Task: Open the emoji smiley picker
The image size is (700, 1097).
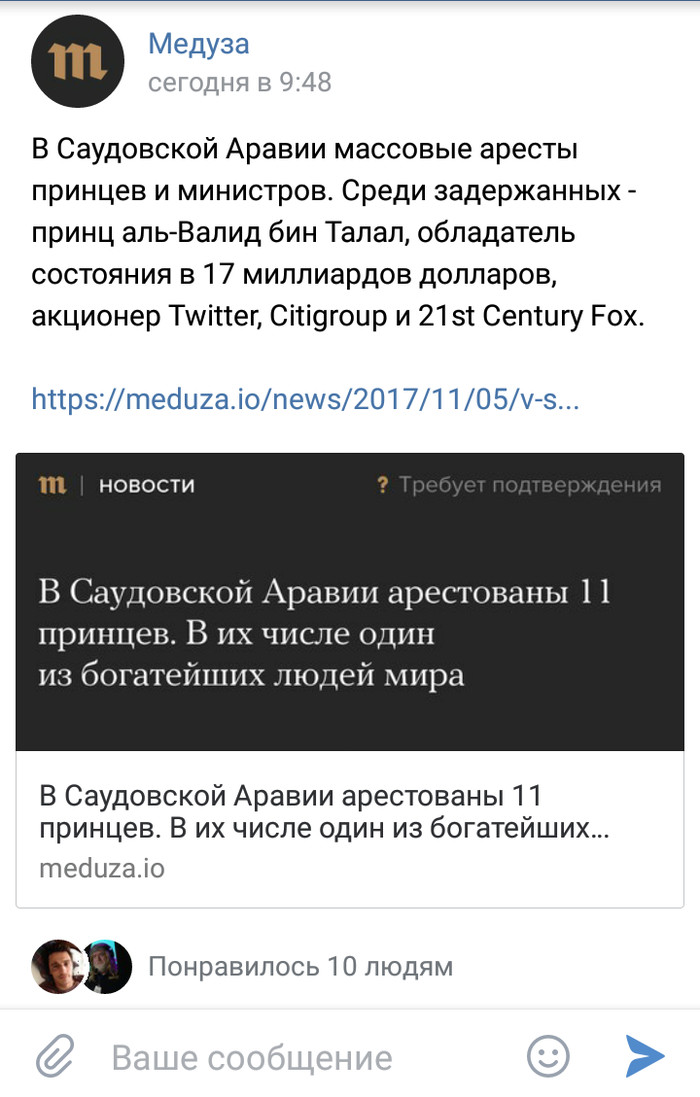Action: [x=548, y=1056]
